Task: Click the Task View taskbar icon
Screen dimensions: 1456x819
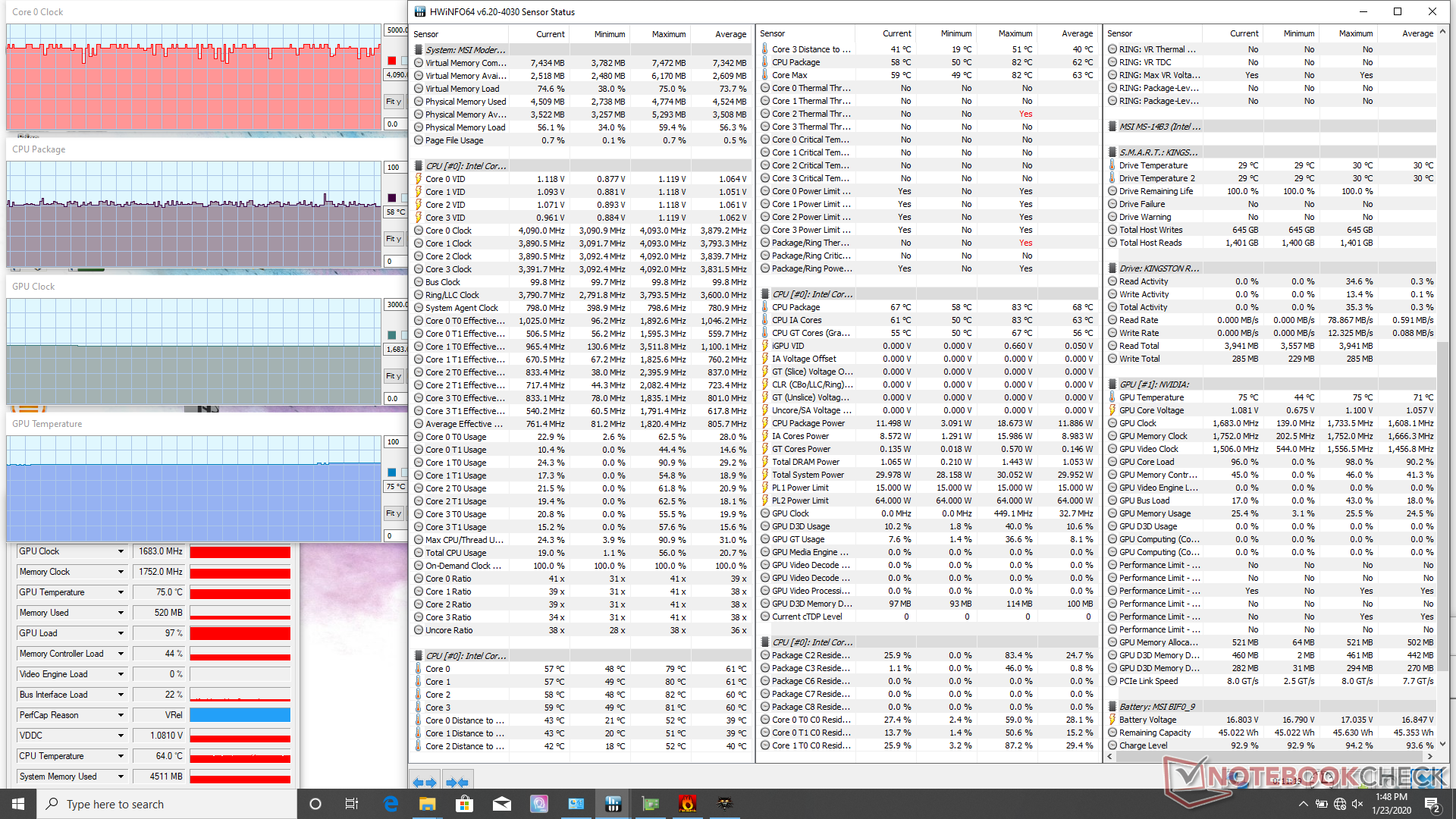Action: pos(352,804)
